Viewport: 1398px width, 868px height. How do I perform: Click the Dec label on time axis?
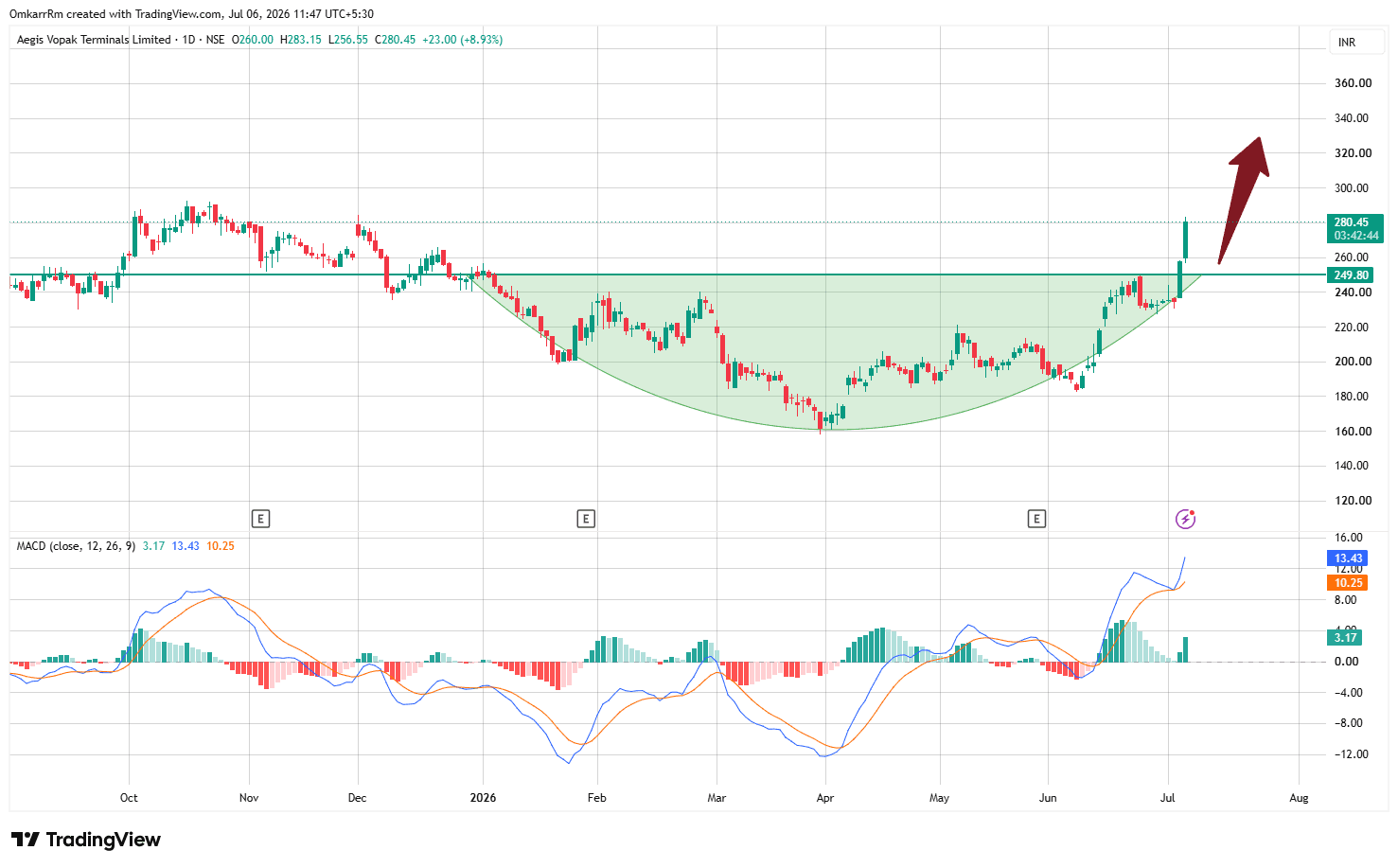tap(357, 798)
